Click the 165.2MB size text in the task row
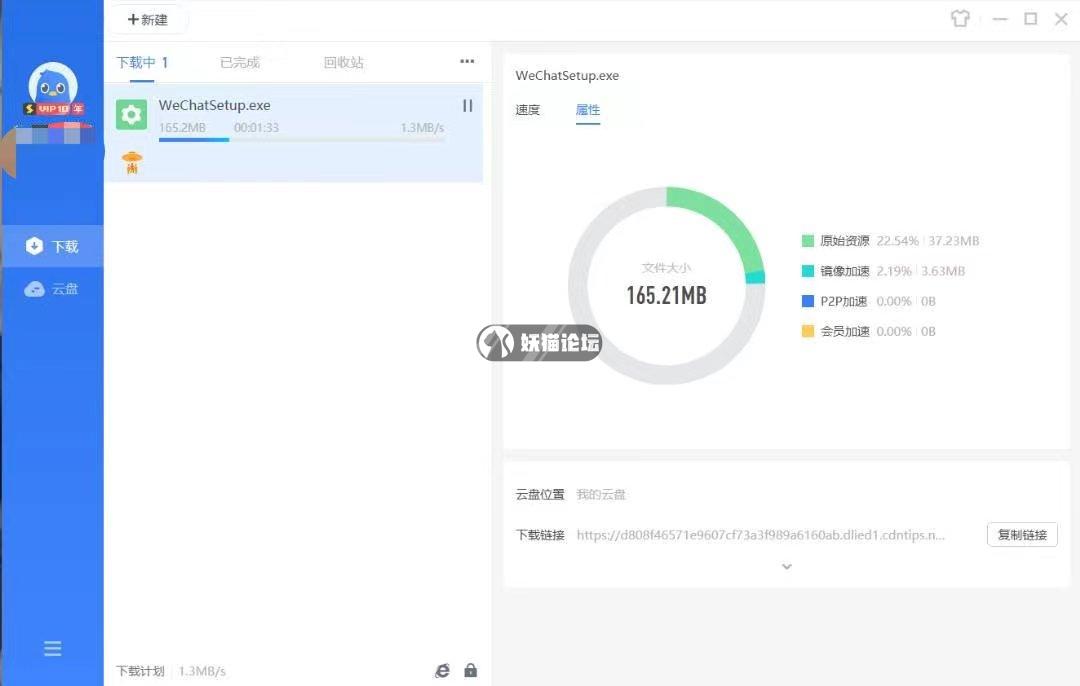 [182, 127]
